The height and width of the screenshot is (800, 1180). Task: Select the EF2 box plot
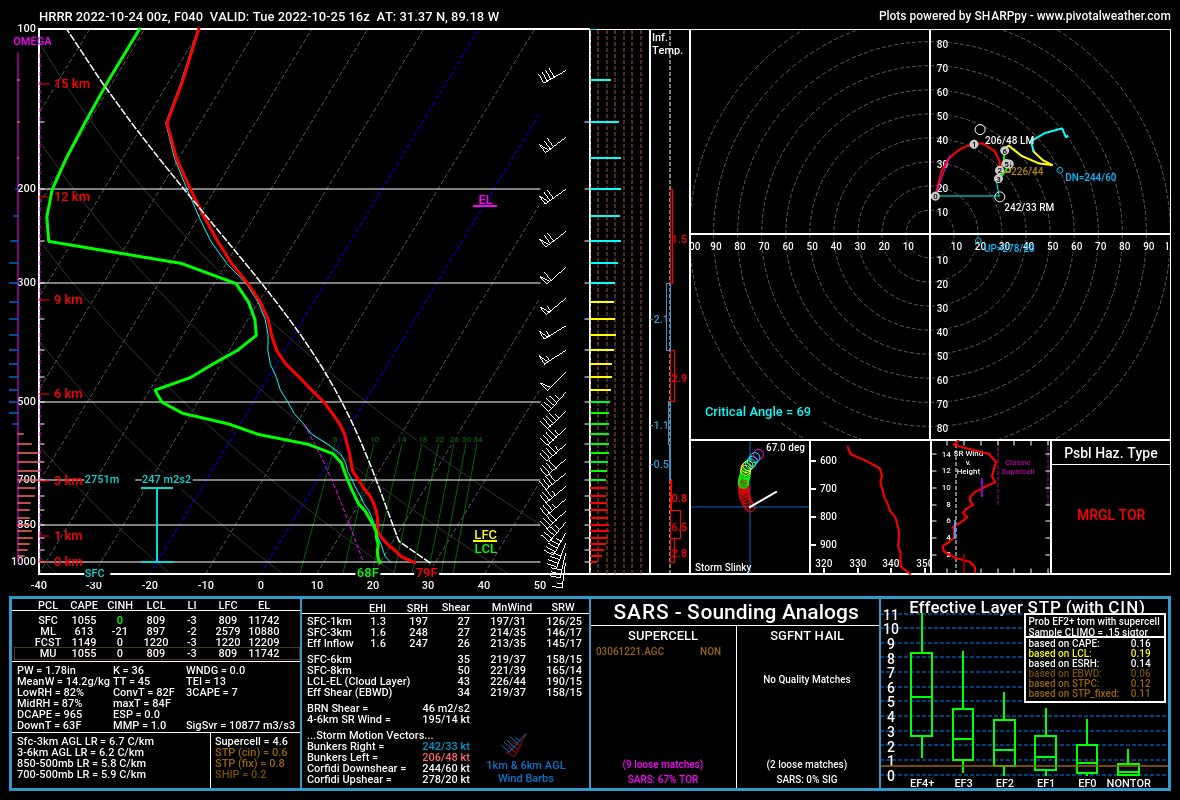[1005, 736]
